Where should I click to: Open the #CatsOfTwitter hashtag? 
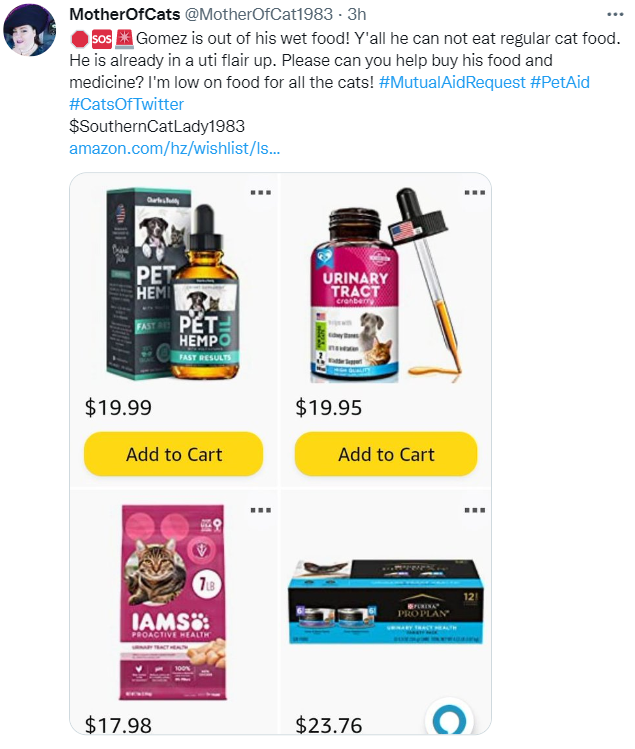coord(127,104)
